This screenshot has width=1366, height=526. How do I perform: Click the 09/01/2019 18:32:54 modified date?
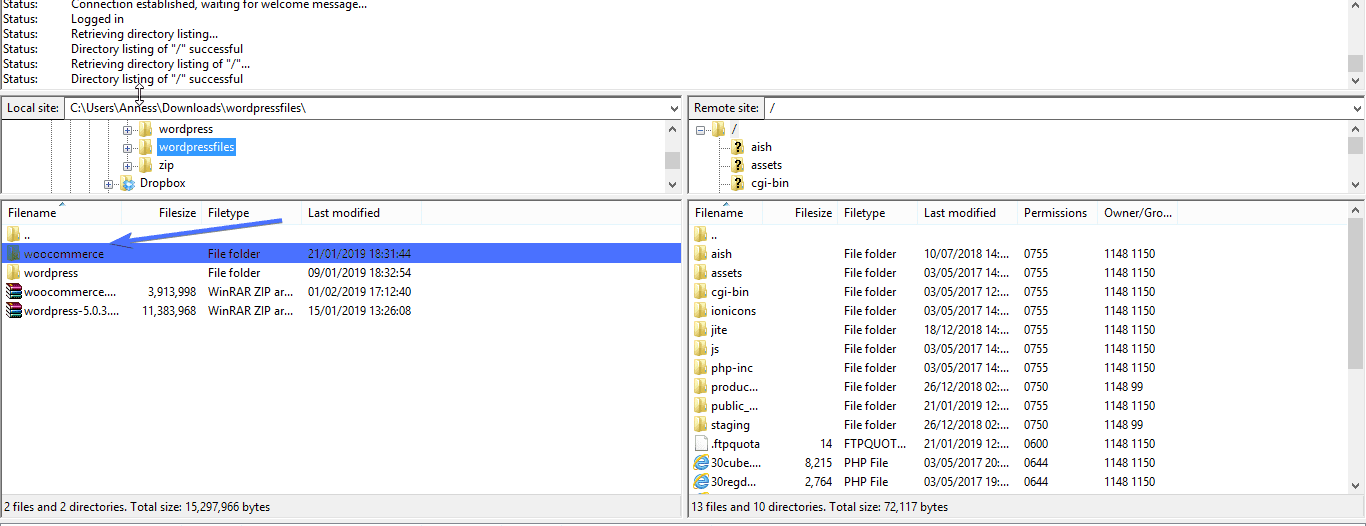tap(359, 273)
